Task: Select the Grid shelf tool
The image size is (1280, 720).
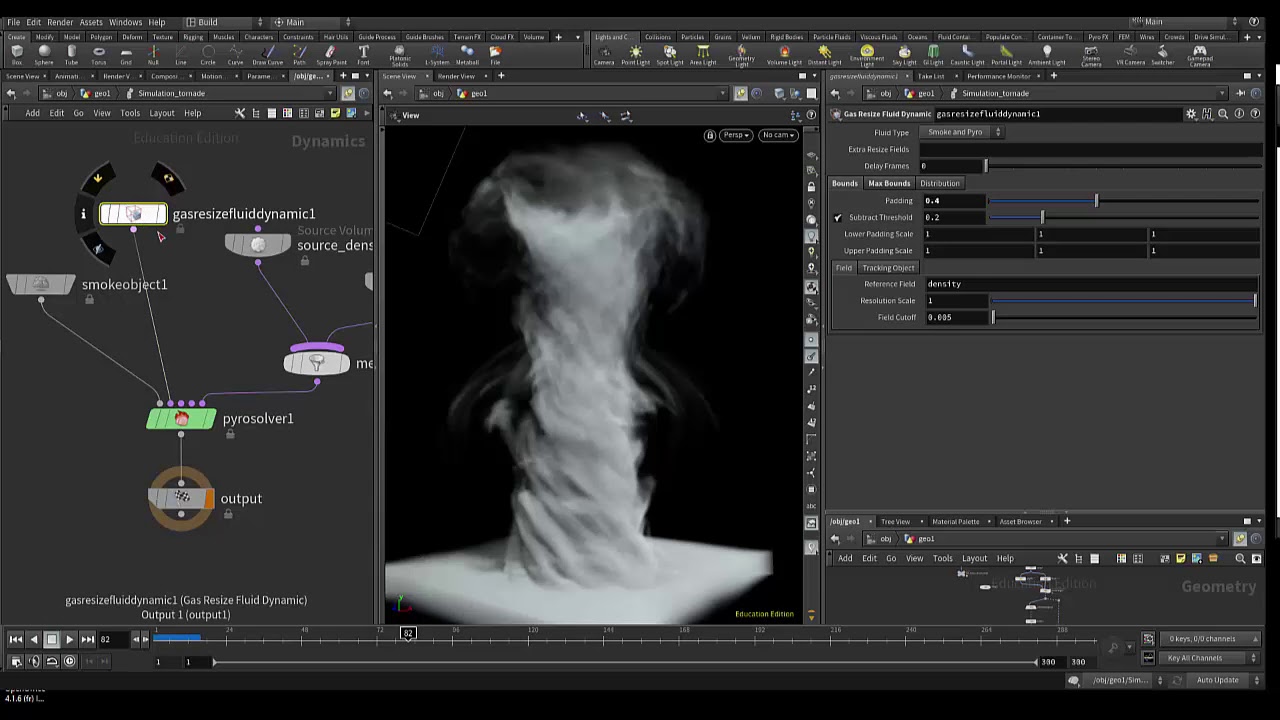Action: 126,55
